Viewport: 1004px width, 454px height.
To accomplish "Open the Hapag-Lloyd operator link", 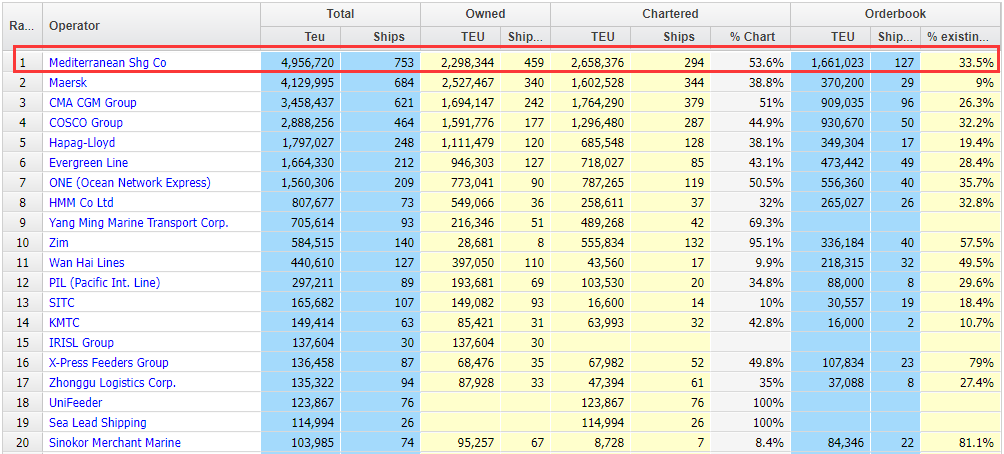I will click(82, 142).
